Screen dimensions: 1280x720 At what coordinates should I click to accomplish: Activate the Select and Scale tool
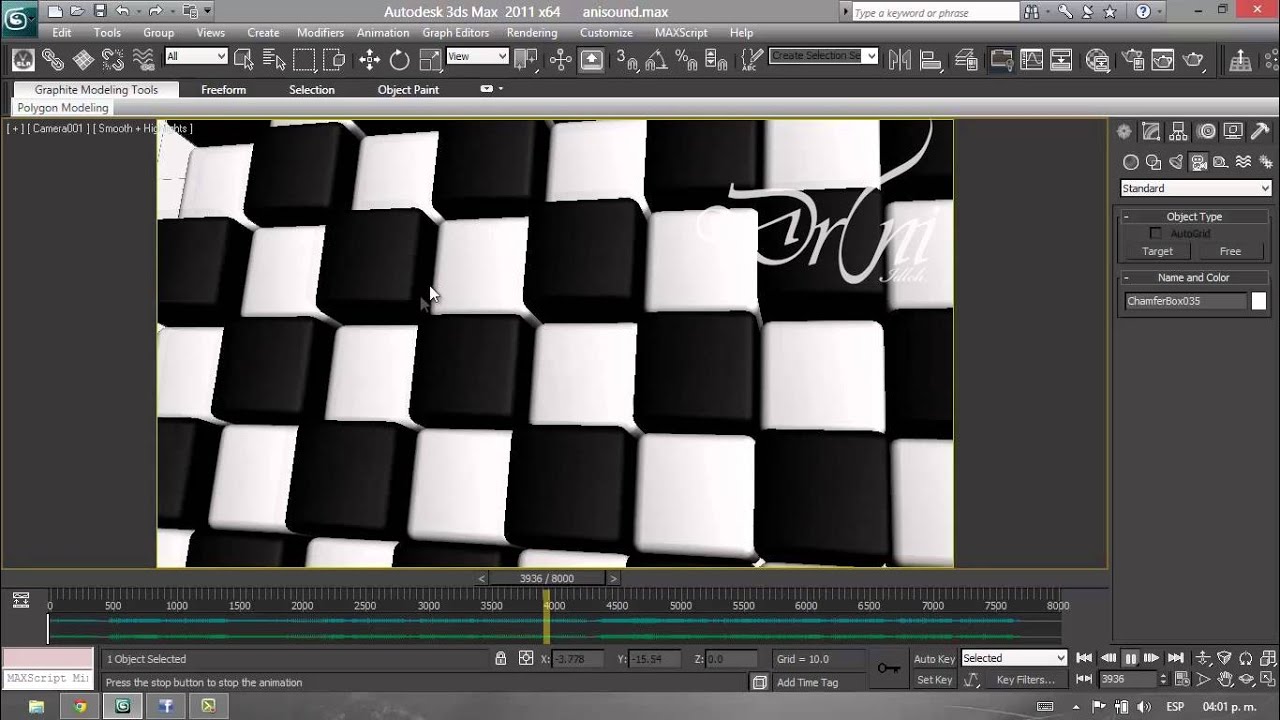pos(430,59)
